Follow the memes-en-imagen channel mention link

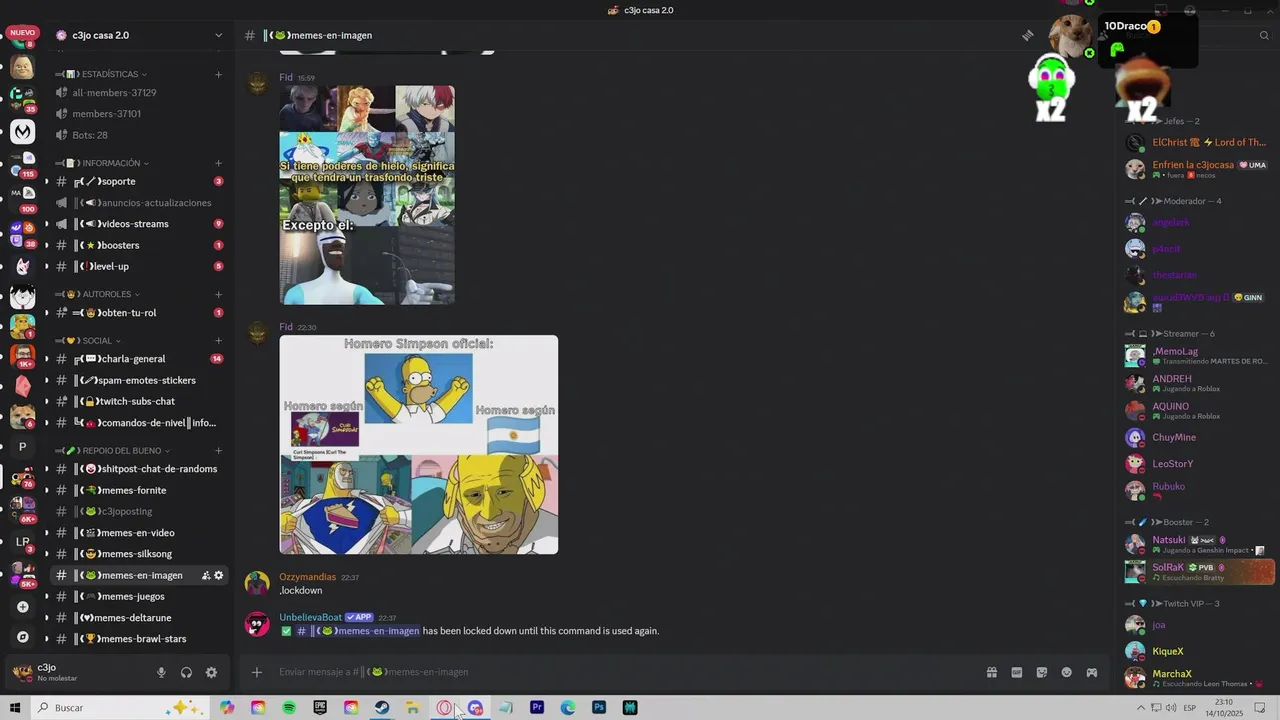(x=357, y=631)
